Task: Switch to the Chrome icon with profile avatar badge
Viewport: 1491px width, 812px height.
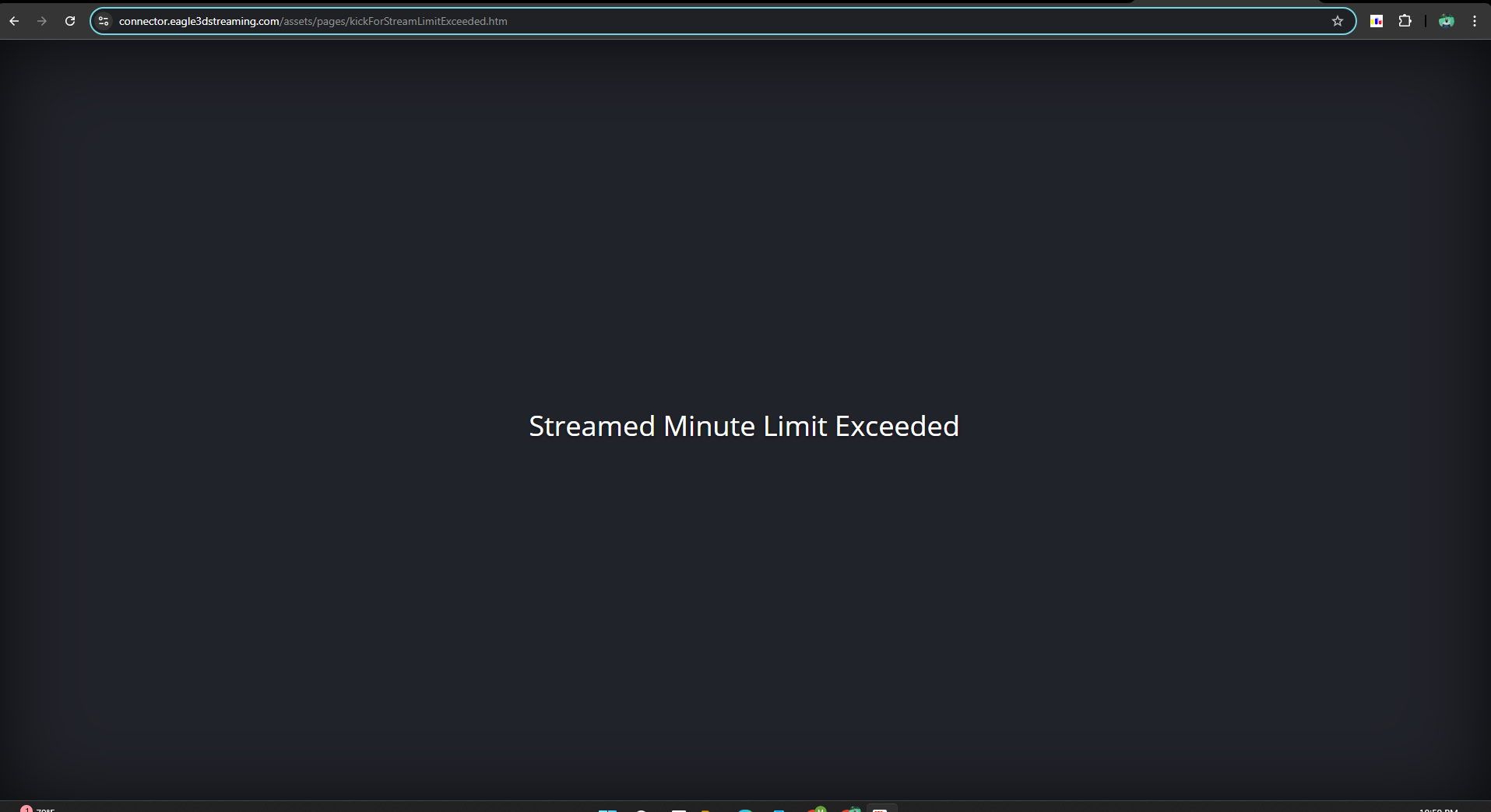Action: coord(851,809)
